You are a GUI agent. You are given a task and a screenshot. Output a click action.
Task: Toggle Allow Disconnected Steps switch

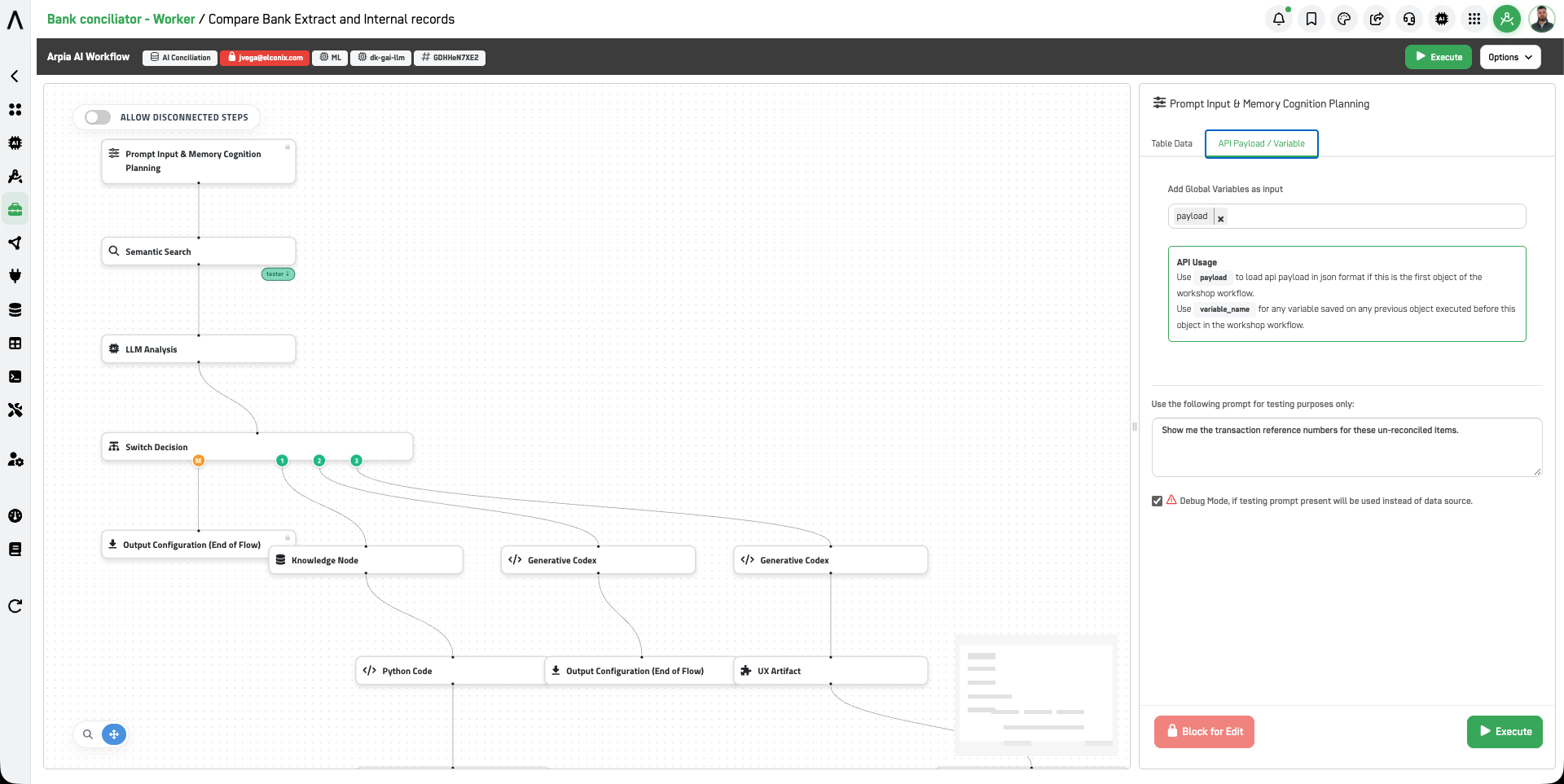(98, 117)
